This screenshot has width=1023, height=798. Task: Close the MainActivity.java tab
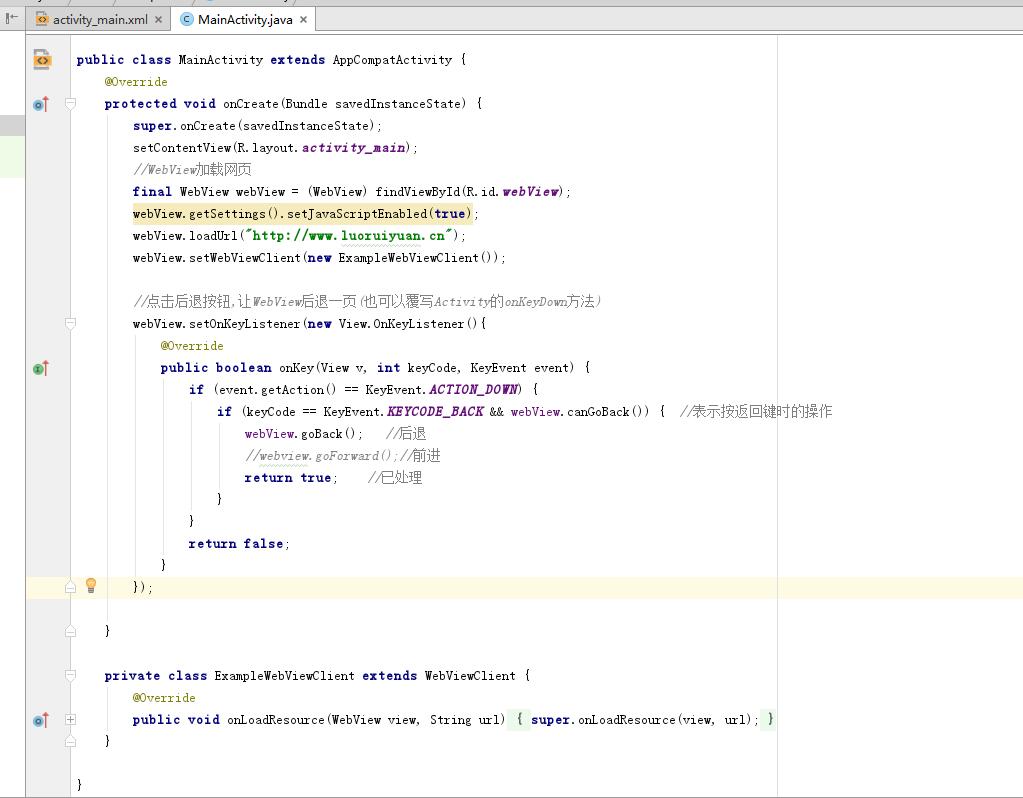303,20
